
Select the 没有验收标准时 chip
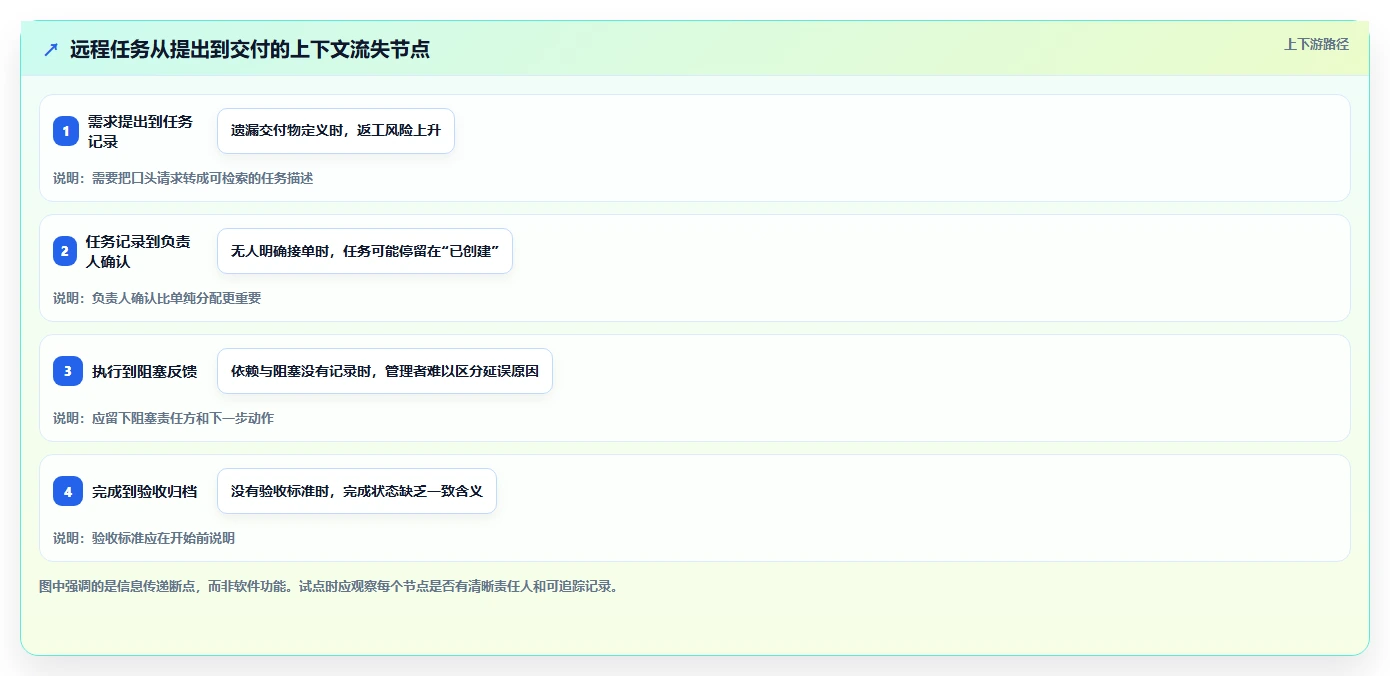pos(357,491)
